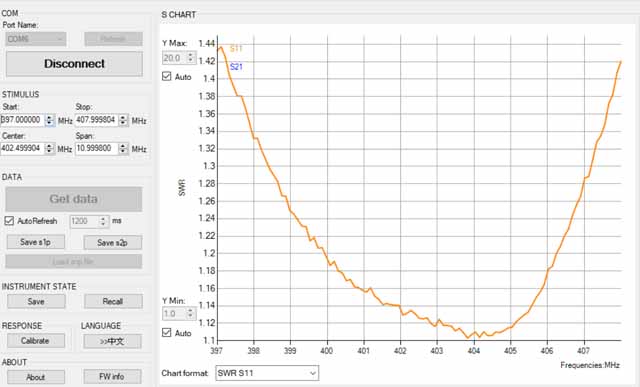Image resolution: width=640 pixels, height=387 pixels.
Task: Click the Frequencies:MHz axis label
Action: coord(590,365)
